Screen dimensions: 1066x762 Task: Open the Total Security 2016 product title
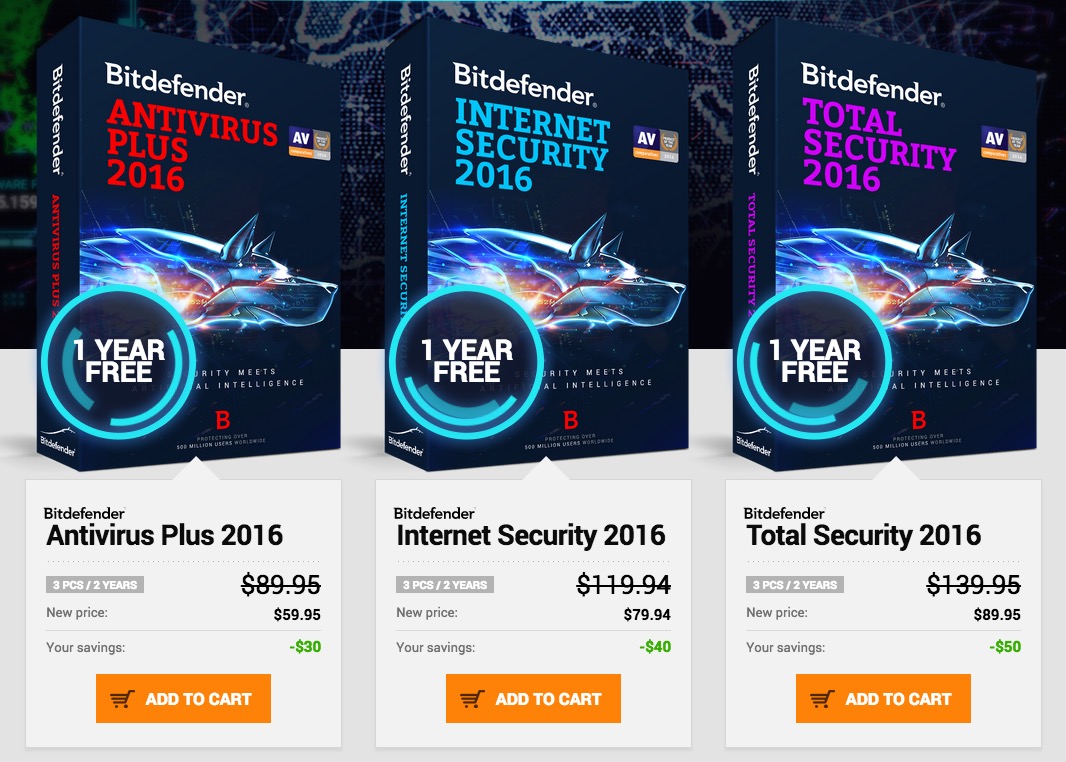click(x=864, y=535)
